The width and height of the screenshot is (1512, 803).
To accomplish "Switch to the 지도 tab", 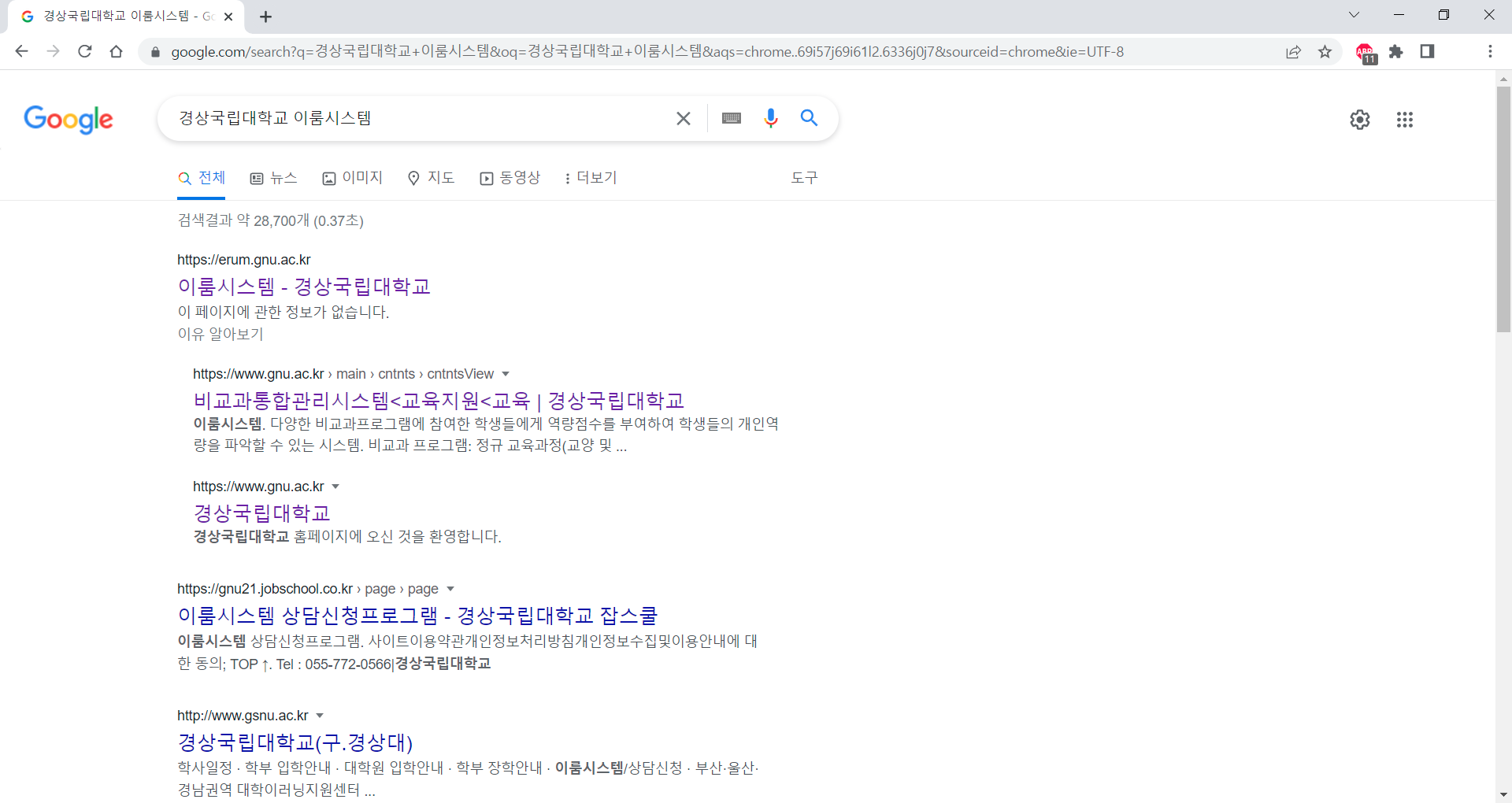I will click(431, 178).
